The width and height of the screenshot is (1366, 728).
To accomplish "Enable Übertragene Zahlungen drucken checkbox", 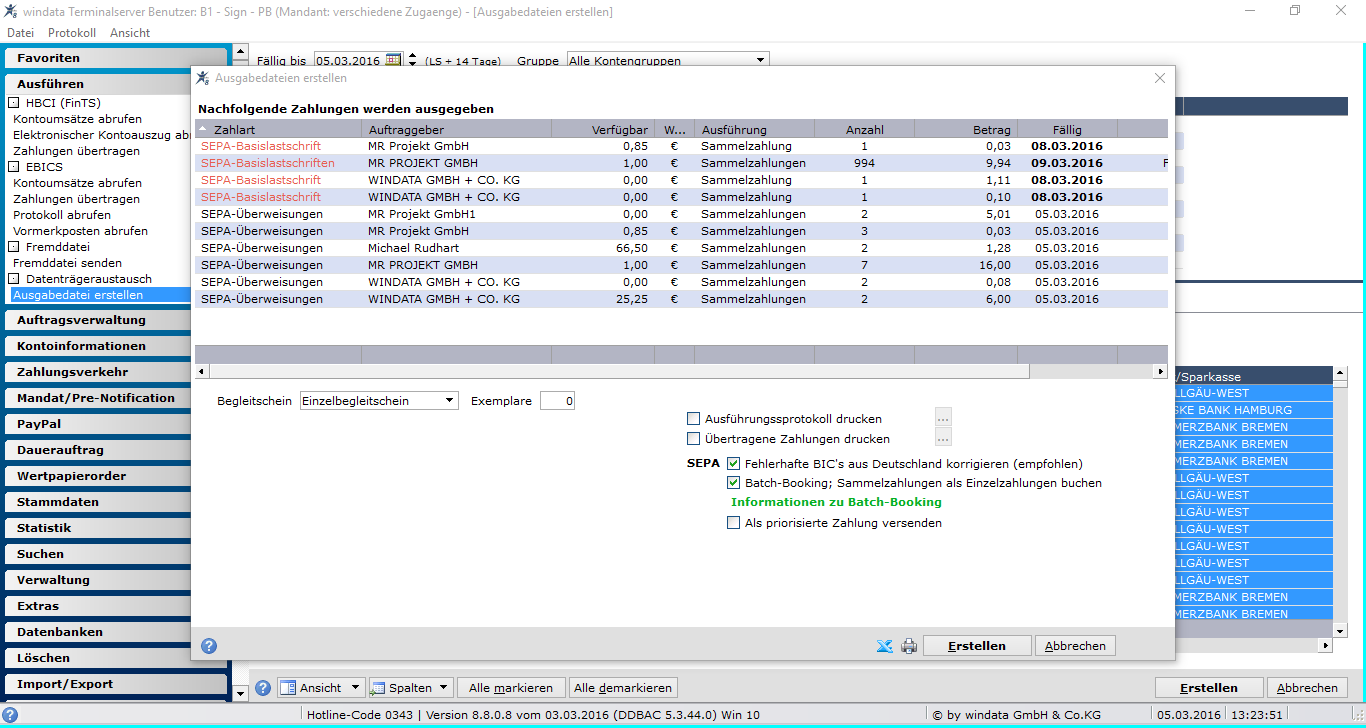I will (x=694, y=438).
